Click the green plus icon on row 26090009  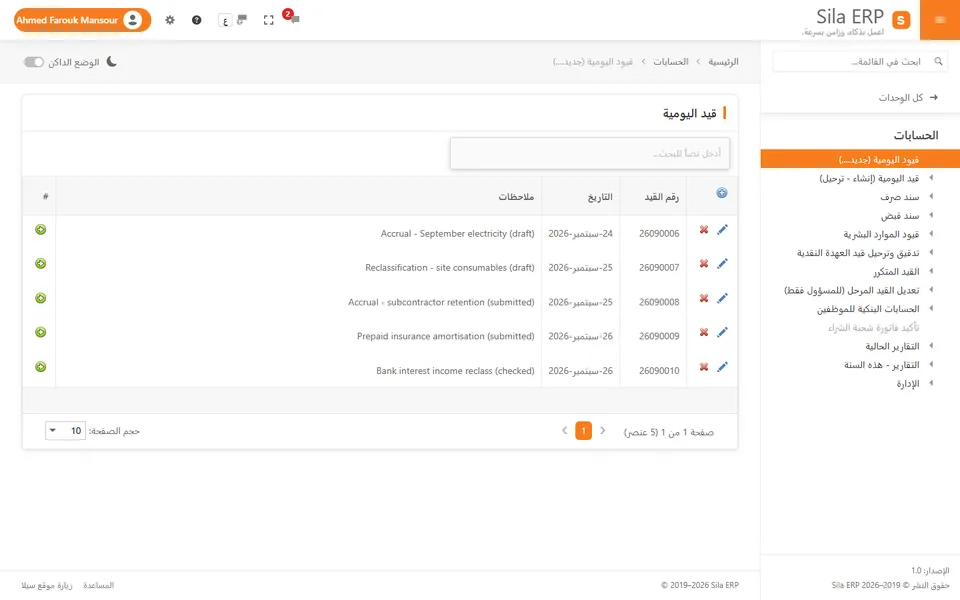40,332
